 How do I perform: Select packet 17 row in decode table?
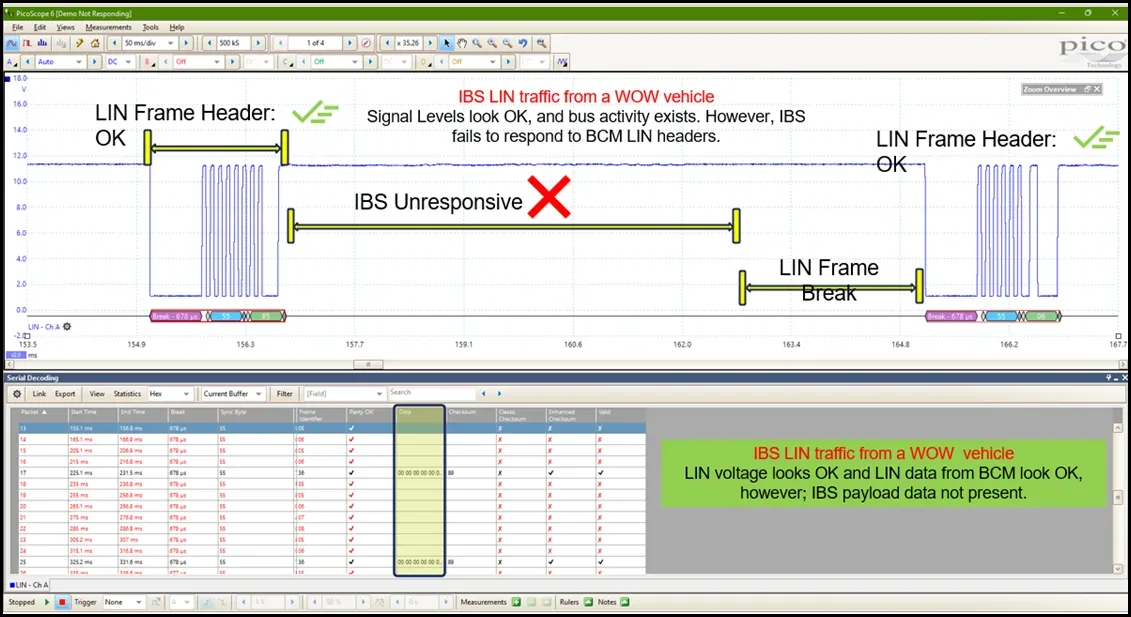click(x=332, y=473)
